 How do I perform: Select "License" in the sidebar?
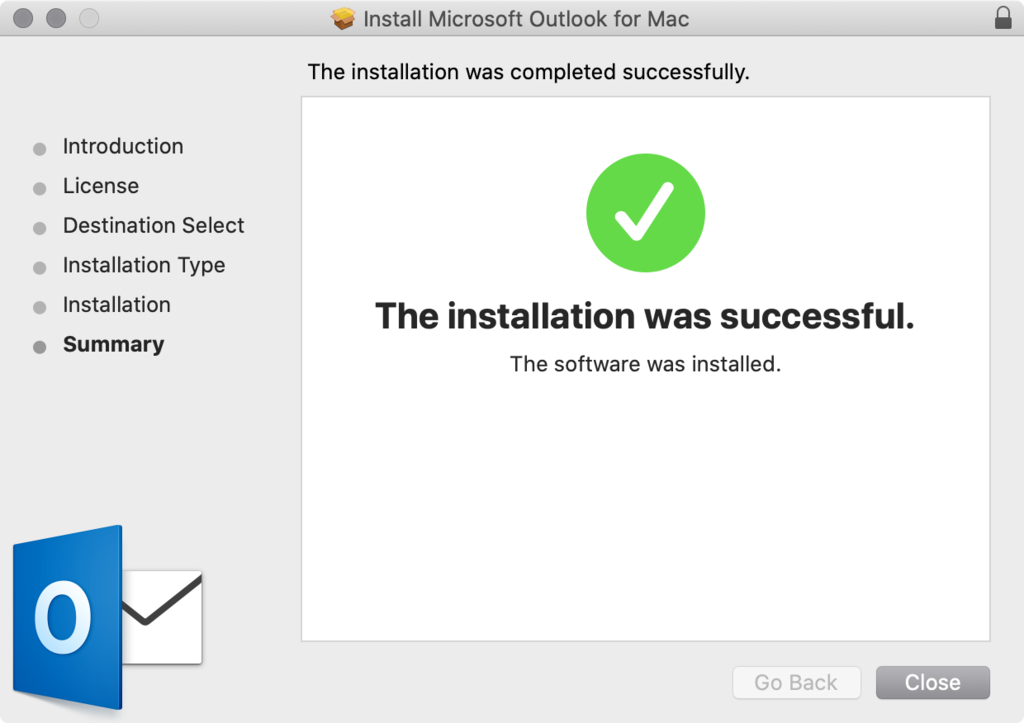point(100,187)
